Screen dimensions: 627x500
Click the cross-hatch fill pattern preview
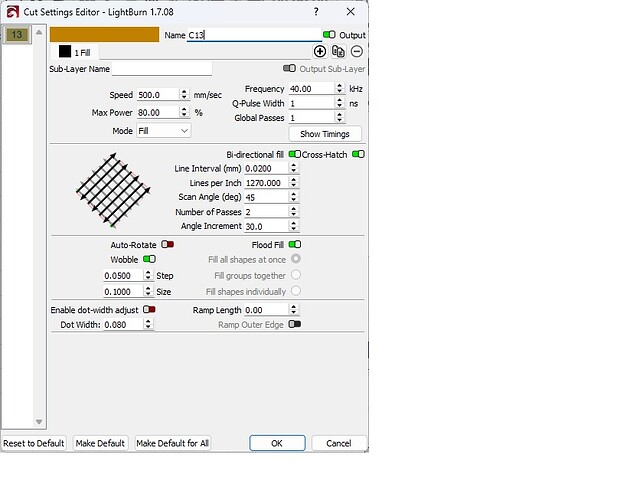(x=112, y=192)
